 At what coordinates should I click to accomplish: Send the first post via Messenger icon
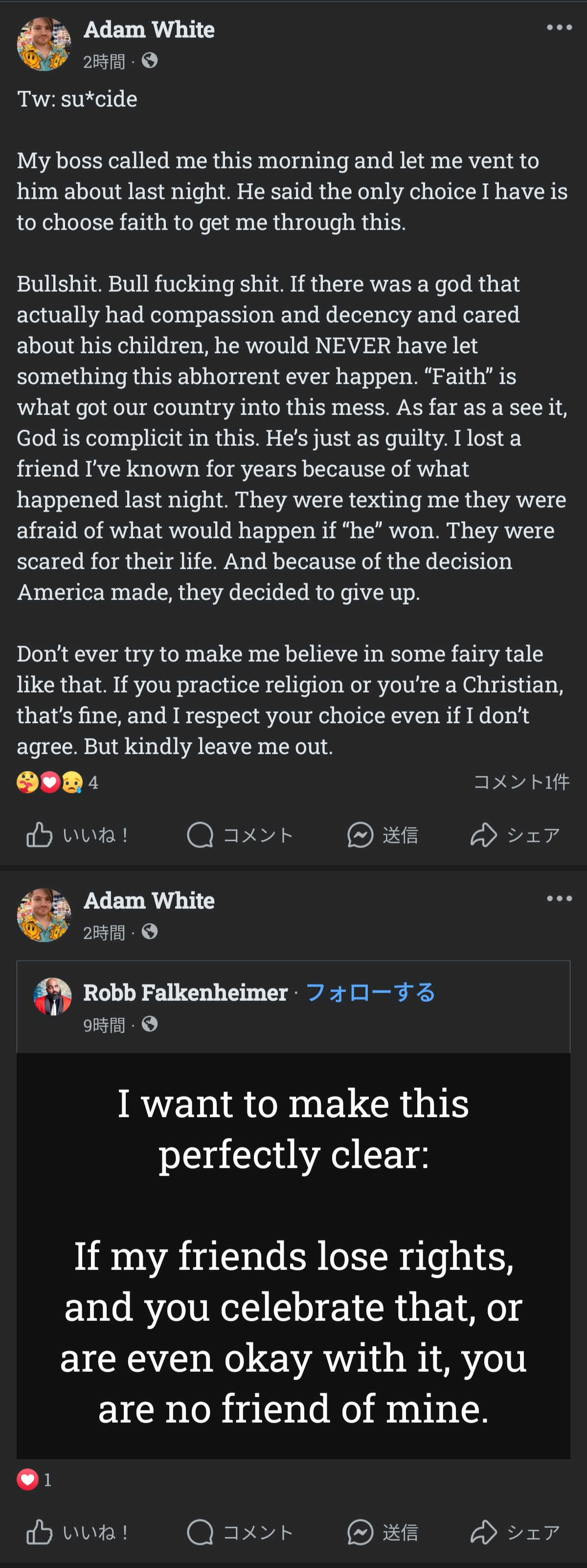tap(360, 834)
